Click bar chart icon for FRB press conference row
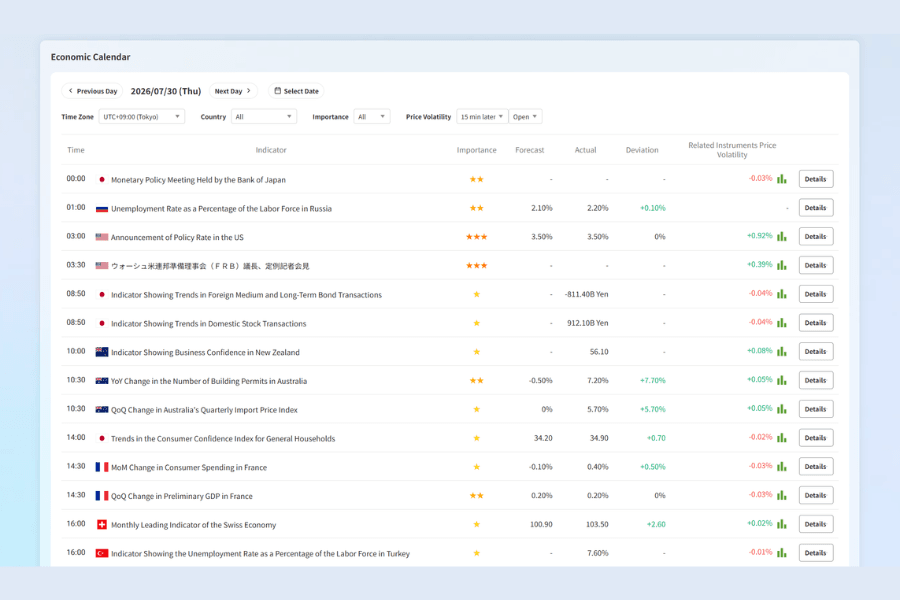900x600 pixels. pos(782,265)
